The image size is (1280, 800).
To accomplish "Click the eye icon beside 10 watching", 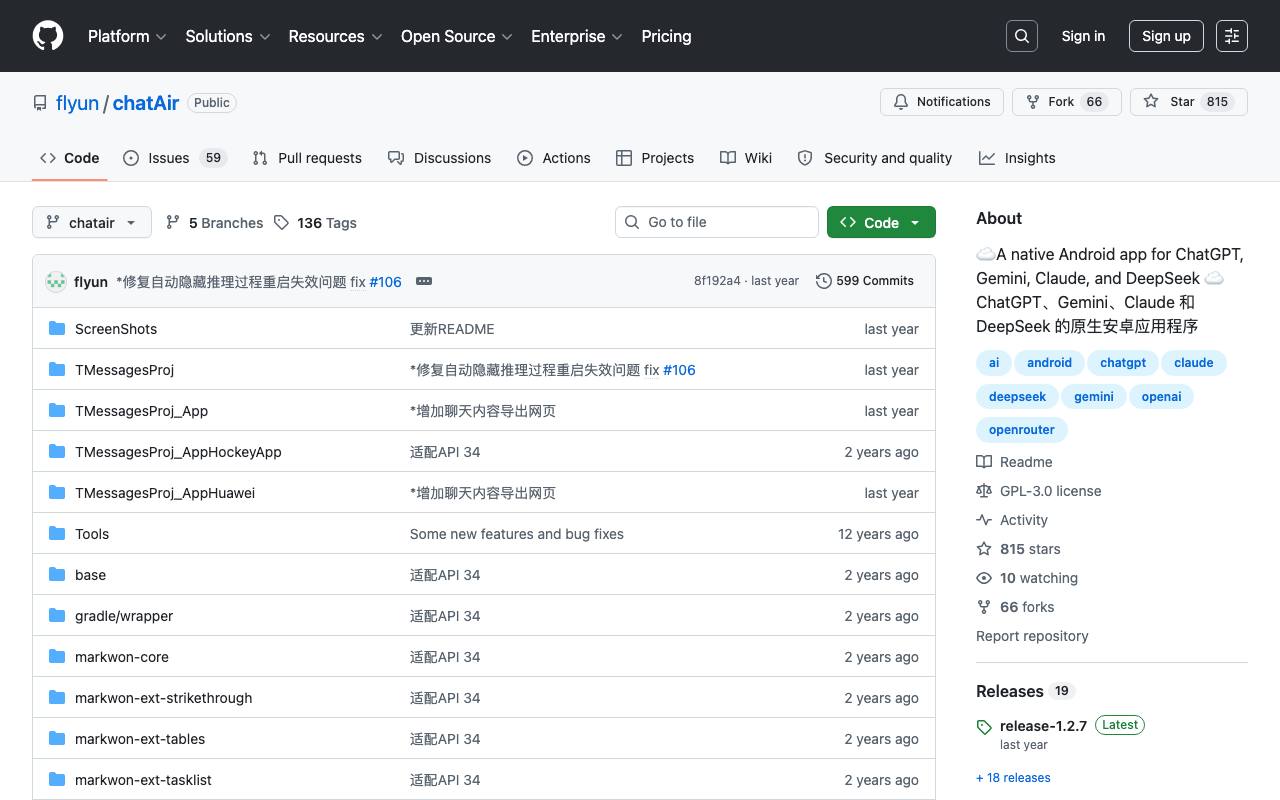I will 984,578.
